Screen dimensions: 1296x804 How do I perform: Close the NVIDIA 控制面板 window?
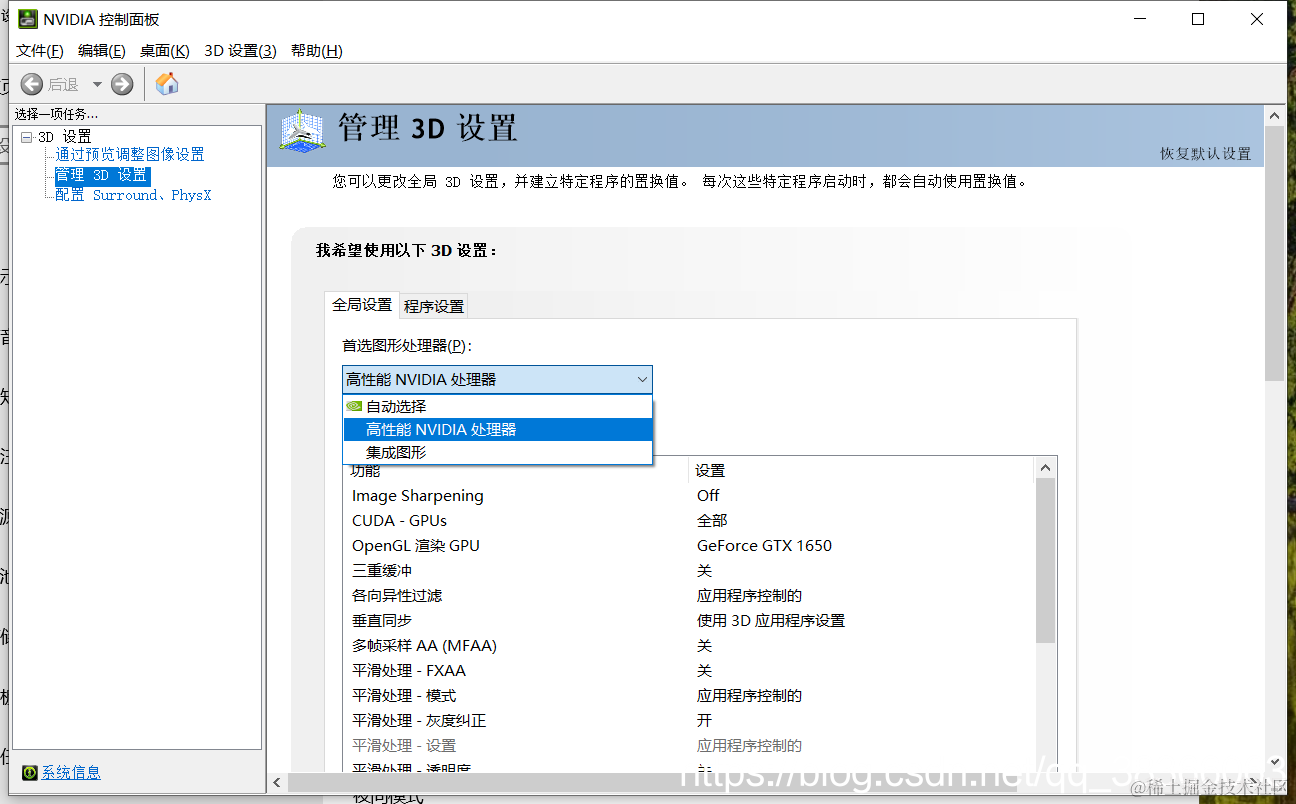click(x=1257, y=19)
